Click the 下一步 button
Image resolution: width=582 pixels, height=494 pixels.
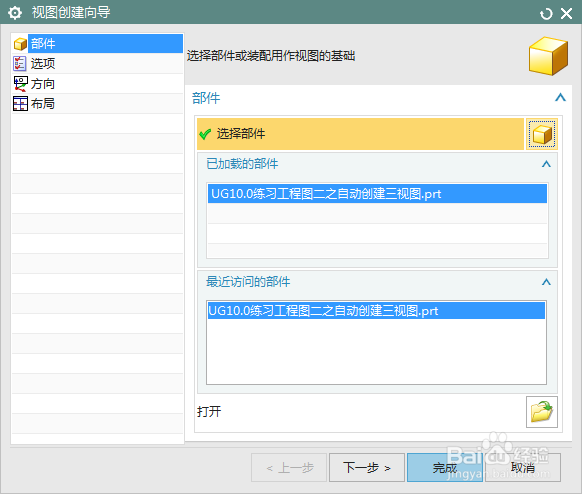point(367,467)
